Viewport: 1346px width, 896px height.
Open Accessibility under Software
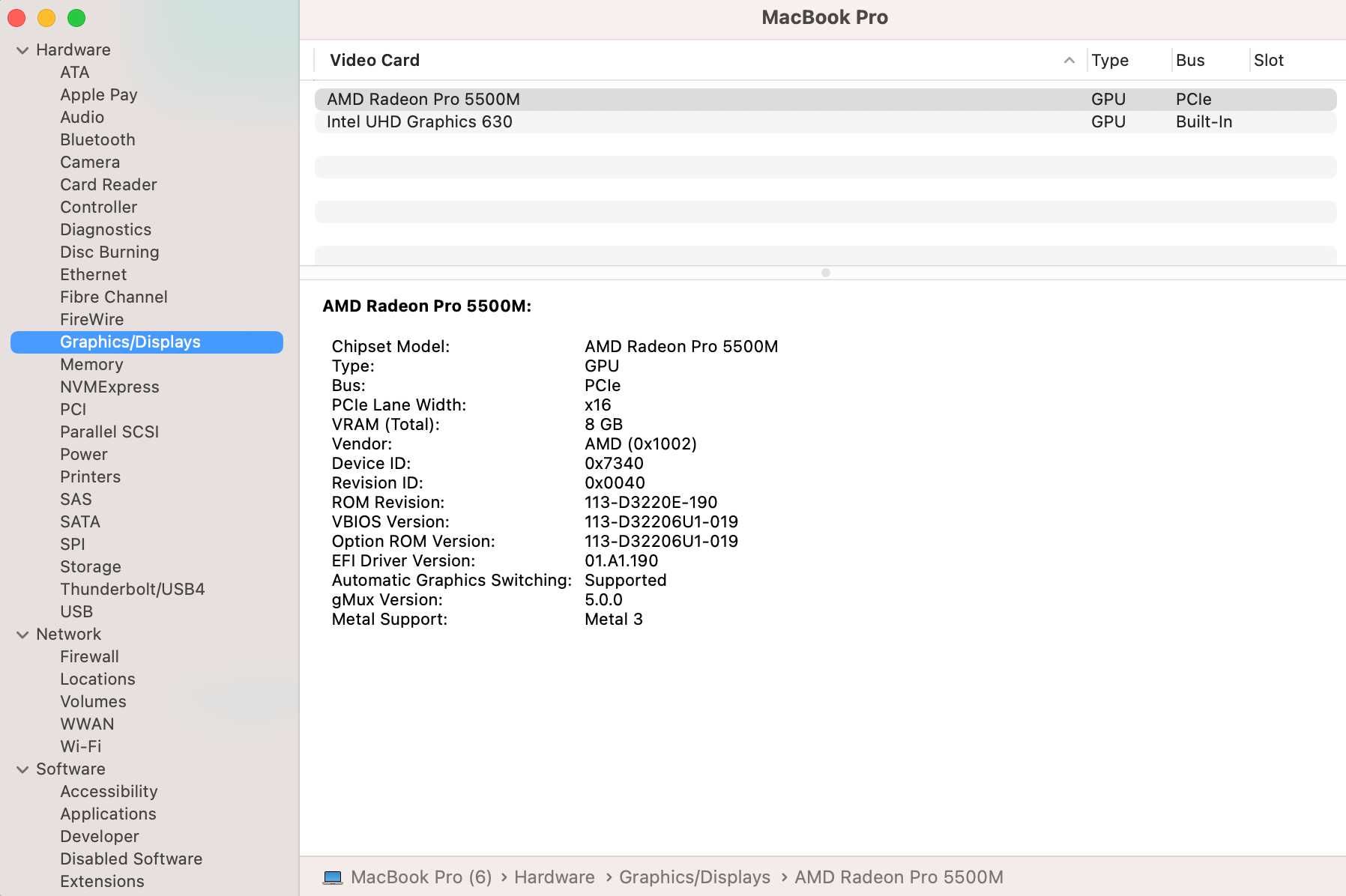109,792
